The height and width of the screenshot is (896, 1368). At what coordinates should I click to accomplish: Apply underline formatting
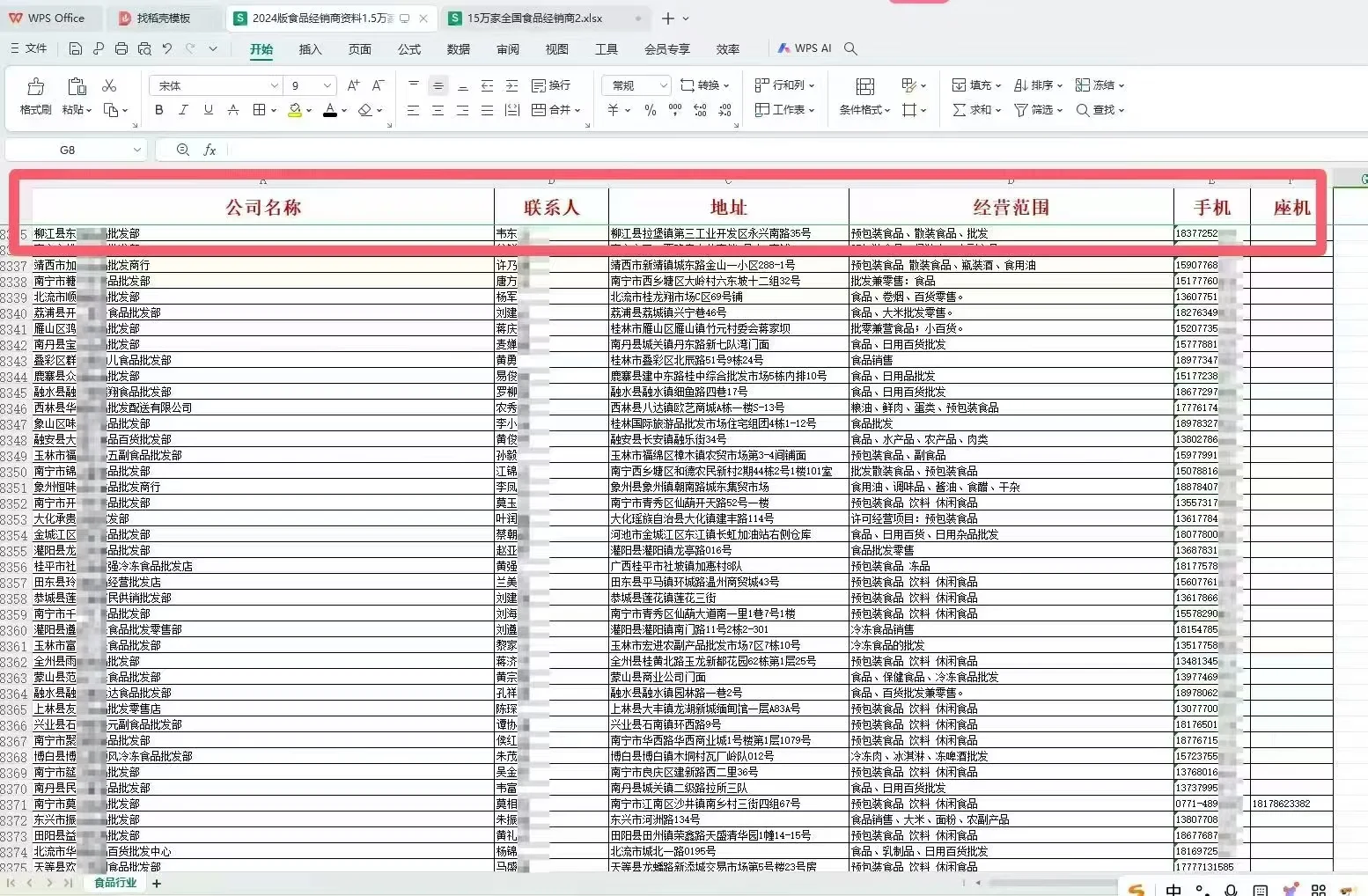pyautogui.click(x=208, y=109)
